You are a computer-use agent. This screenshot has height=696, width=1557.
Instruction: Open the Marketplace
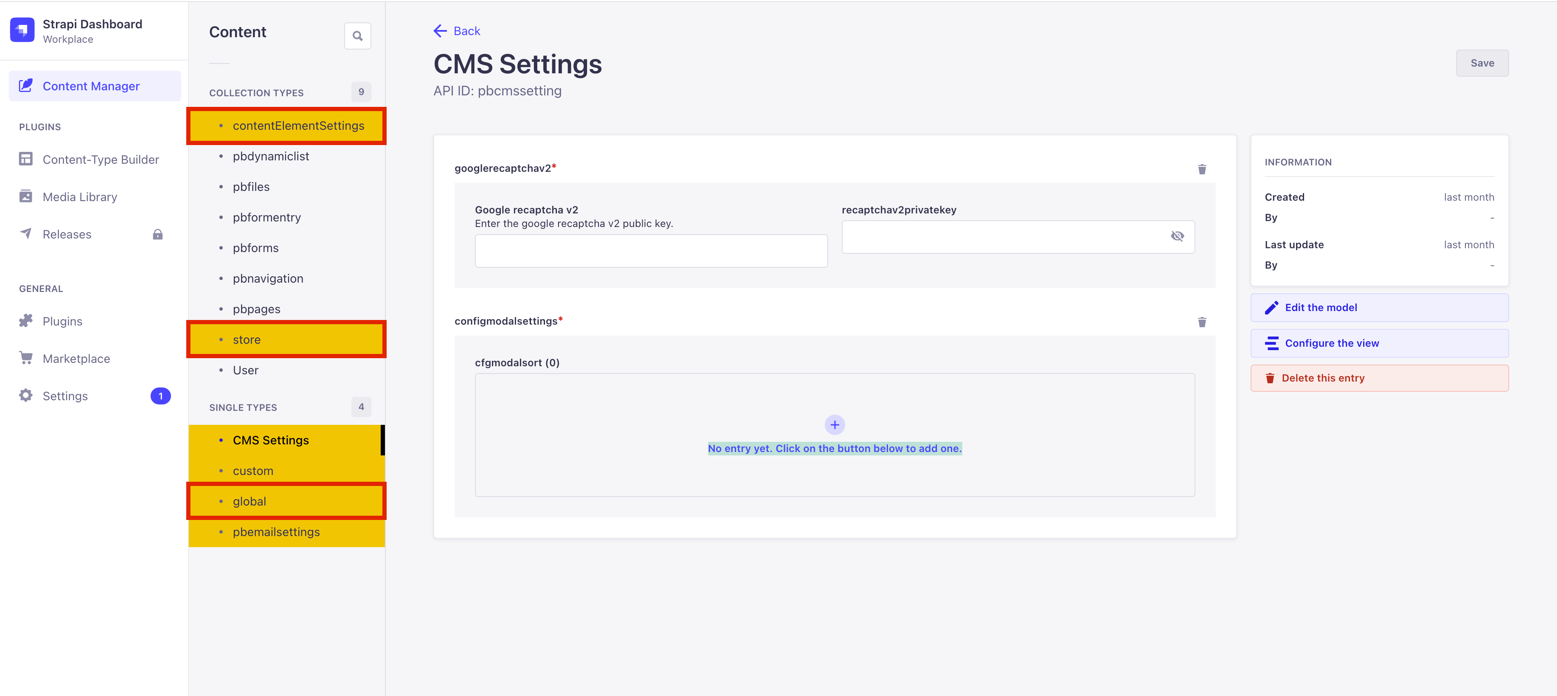[75, 358]
